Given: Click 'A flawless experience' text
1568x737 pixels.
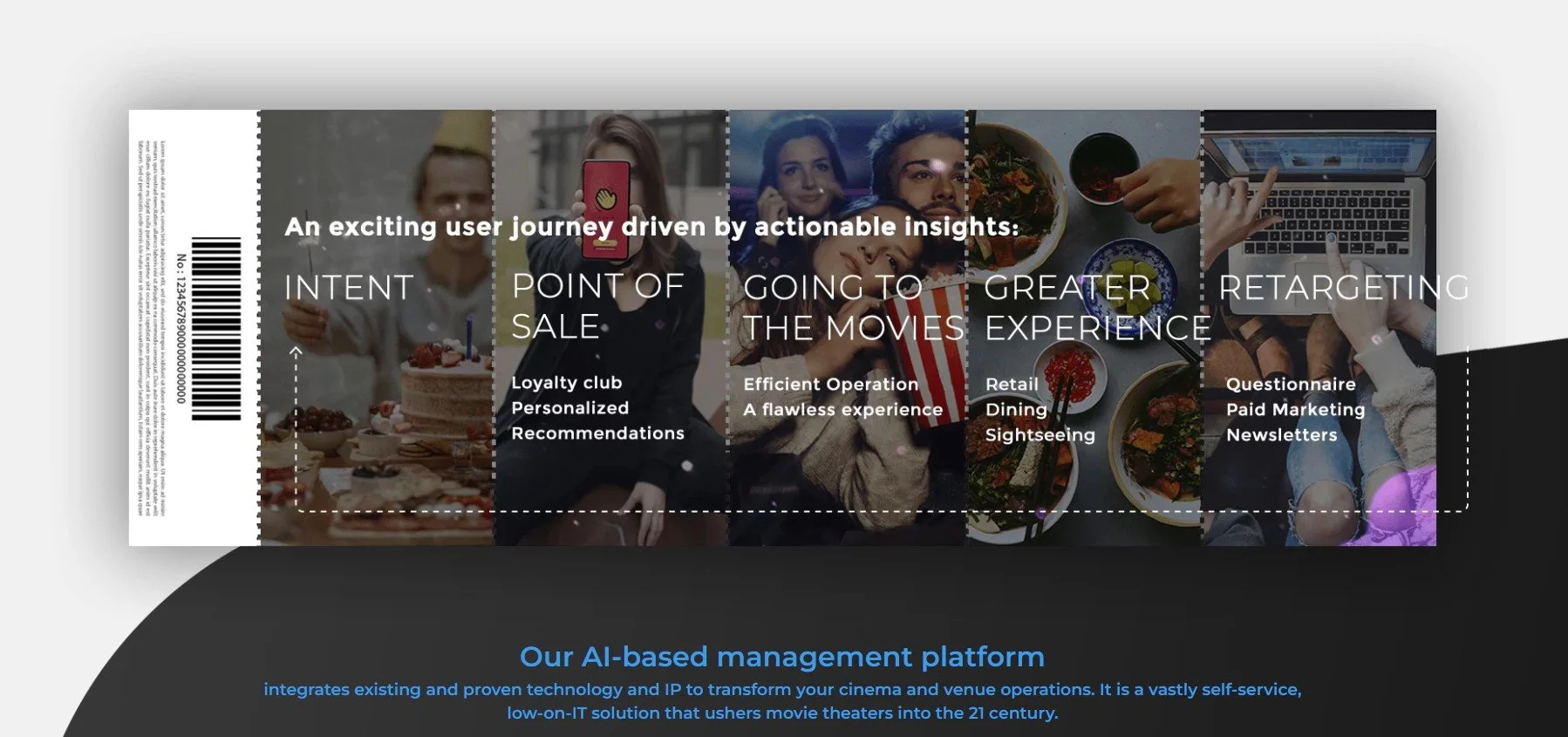Looking at the screenshot, I should pyautogui.click(x=843, y=410).
